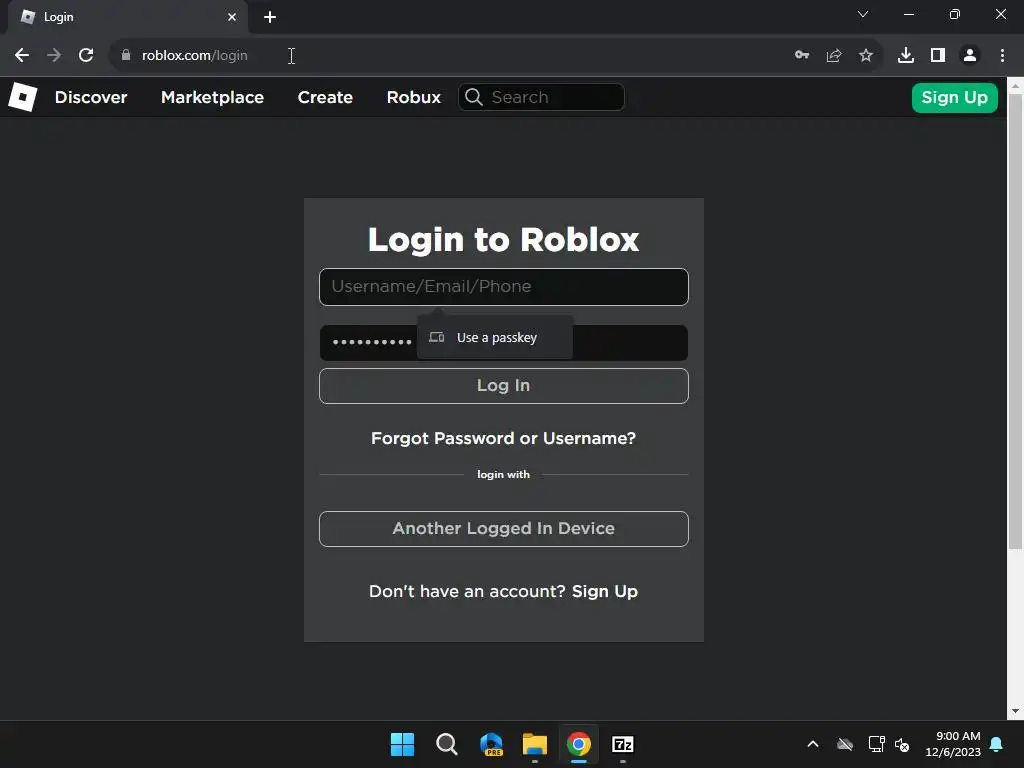Click the Log In button
Image resolution: width=1024 pixels, height=768 pixels.
(504, 386)
